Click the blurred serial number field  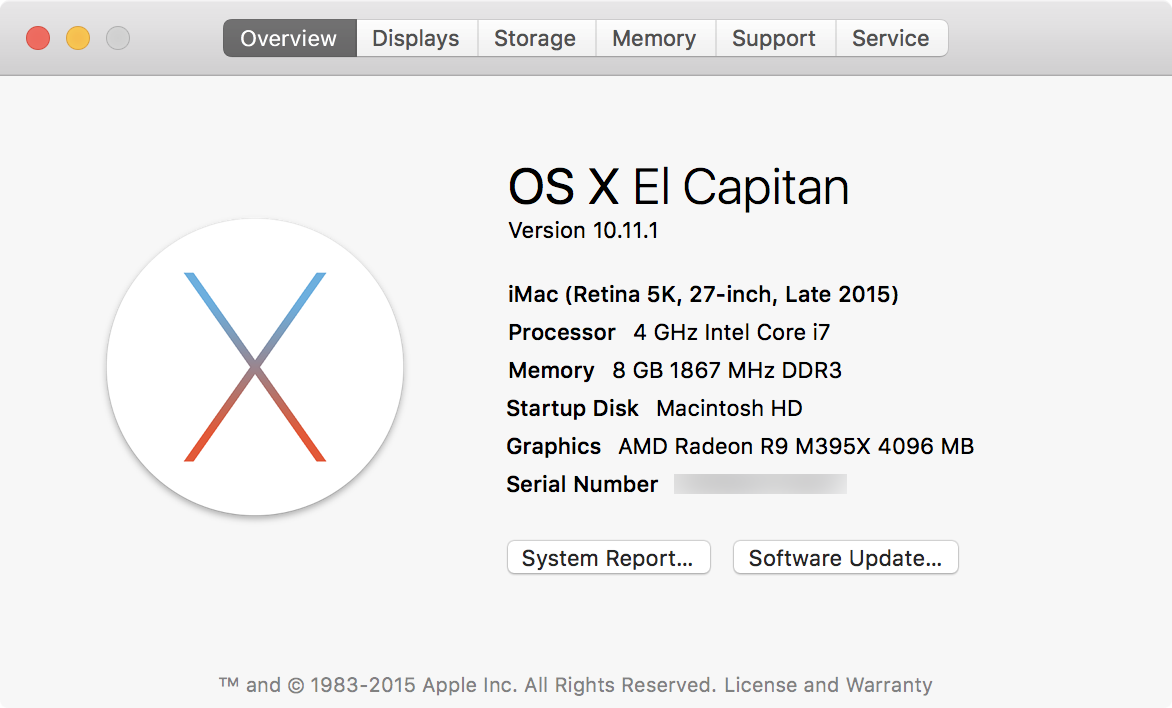(760, 484)
